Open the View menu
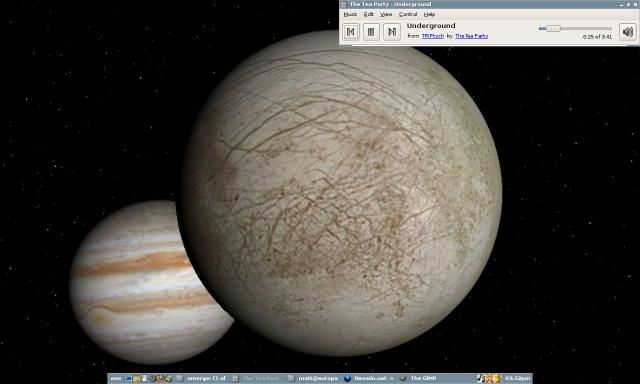The width and height of the screenshot is (640, 384). 386,14
